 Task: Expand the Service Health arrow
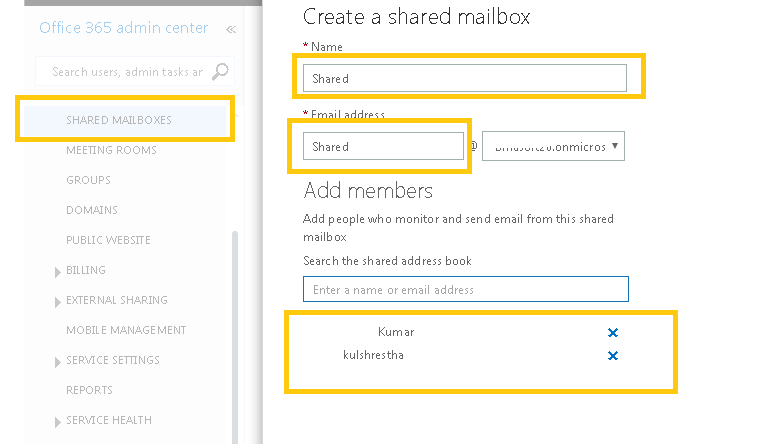point(57,421)
